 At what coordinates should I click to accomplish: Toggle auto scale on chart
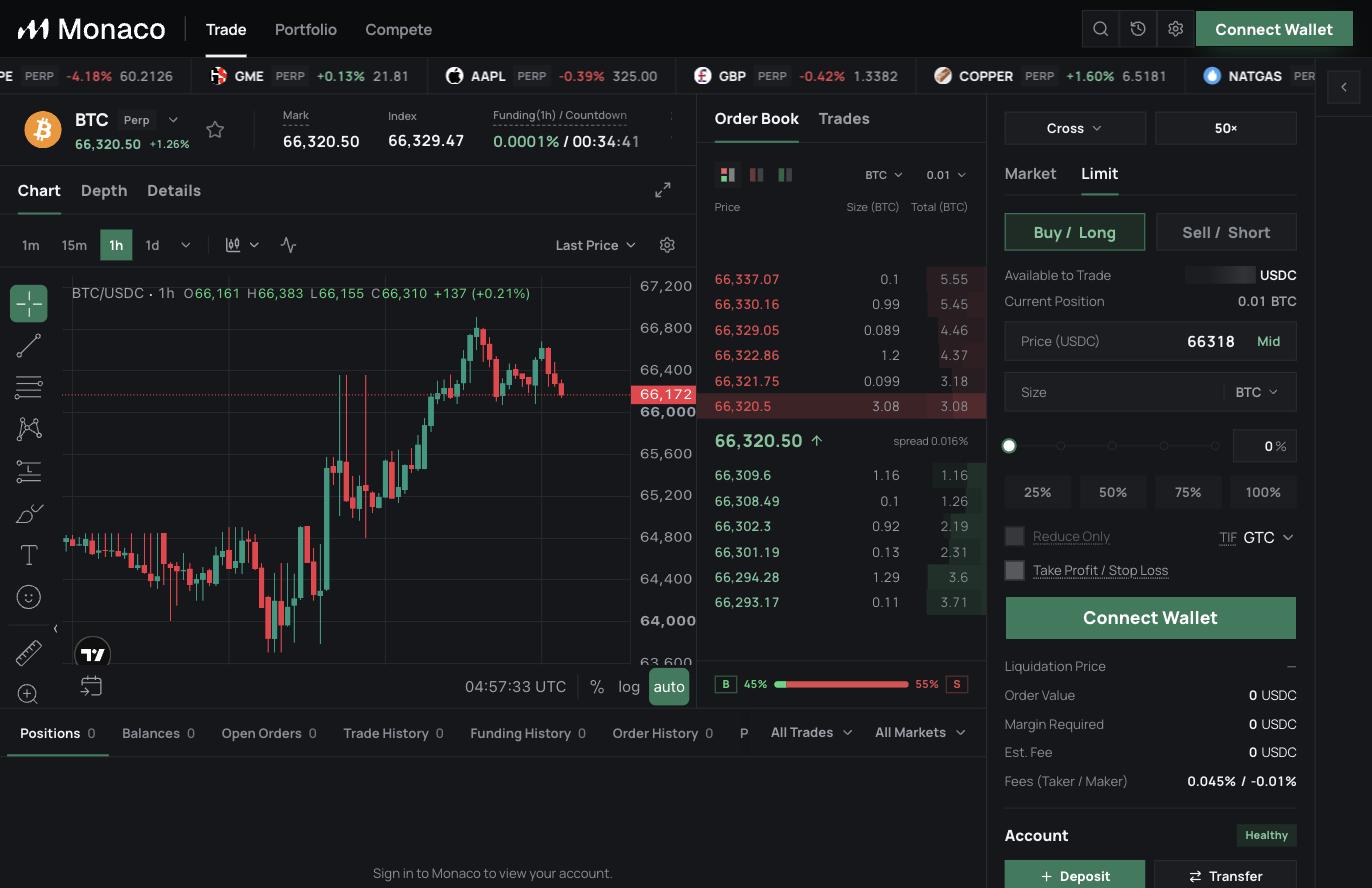tap(669, 686)
